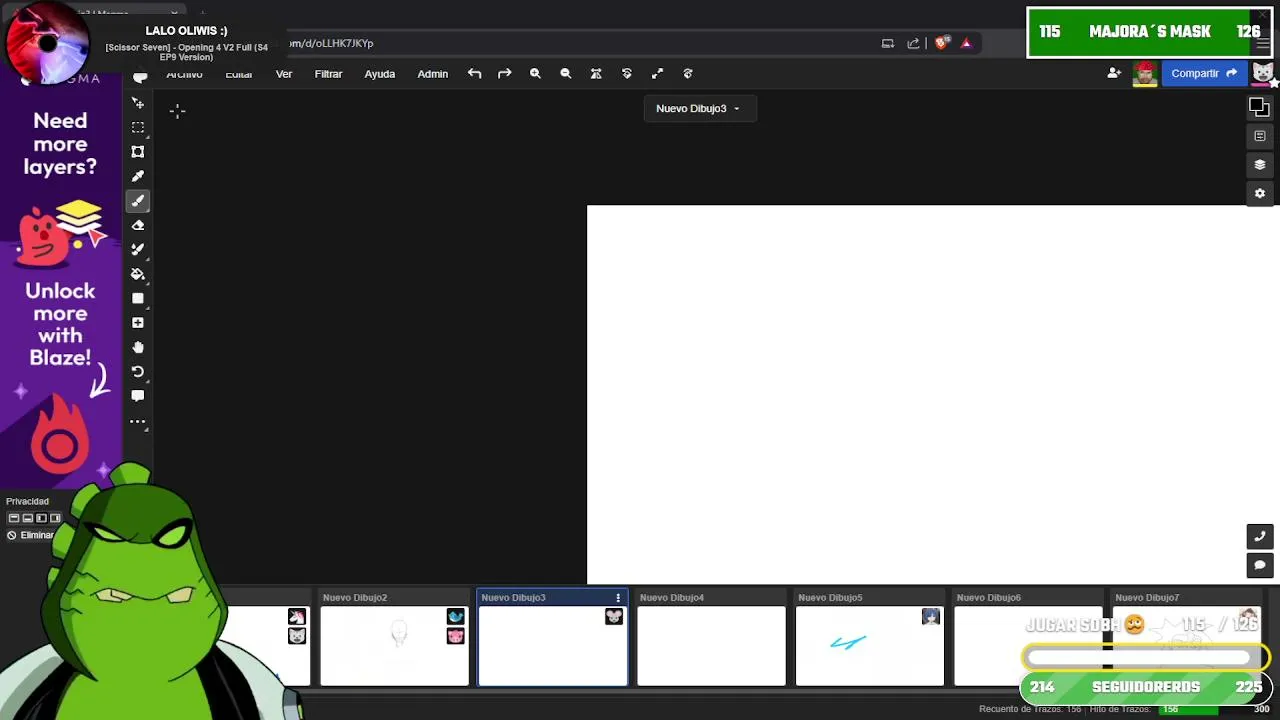Select the eyedropper tool
Image resolution: width=1280 pixels, height=720 pixels.
(x=138, y=176)
